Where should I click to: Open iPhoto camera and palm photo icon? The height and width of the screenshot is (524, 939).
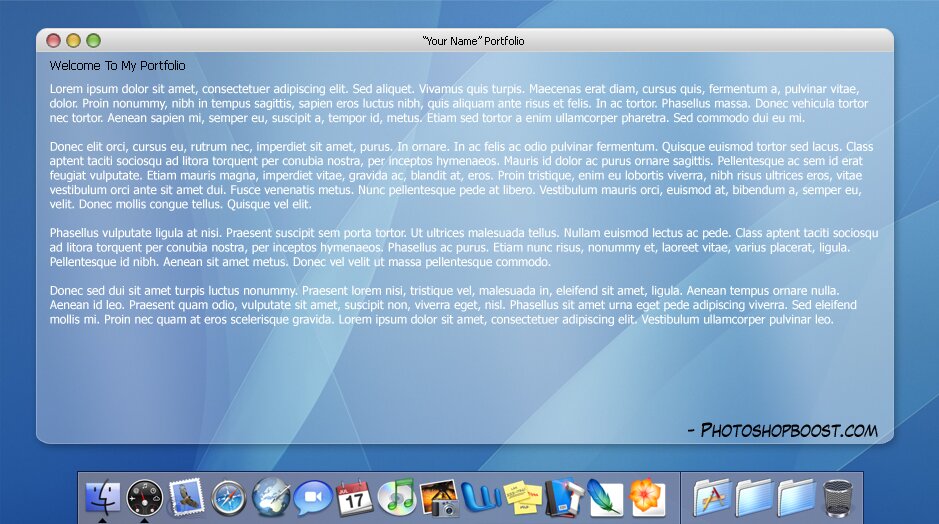click(x=438, y=498)
